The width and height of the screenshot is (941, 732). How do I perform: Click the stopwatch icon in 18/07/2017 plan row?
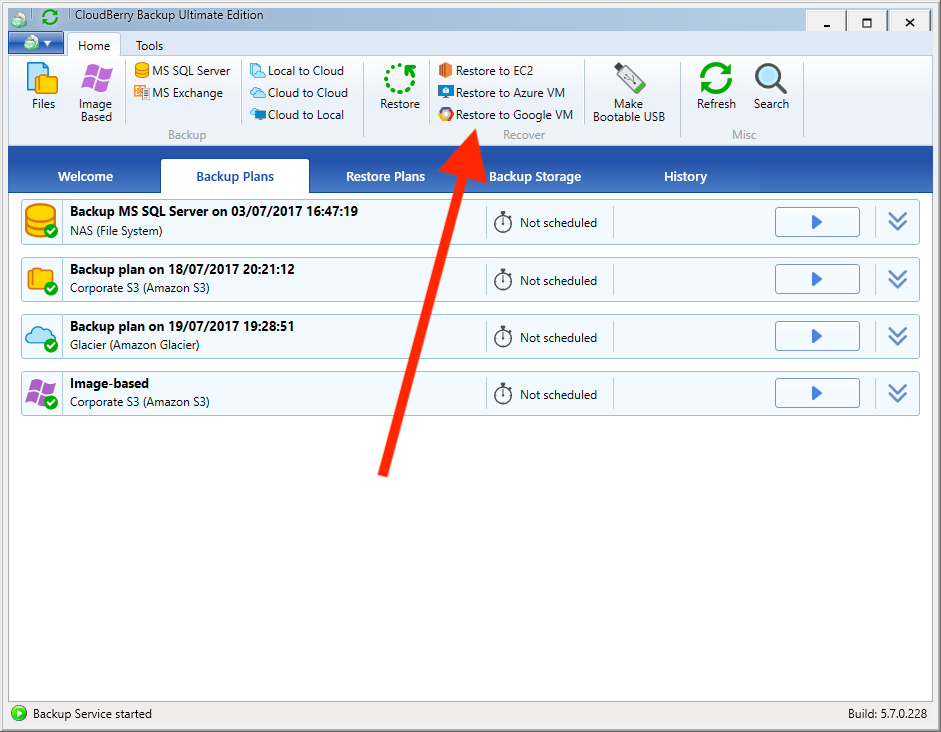(x=503, y=280)
